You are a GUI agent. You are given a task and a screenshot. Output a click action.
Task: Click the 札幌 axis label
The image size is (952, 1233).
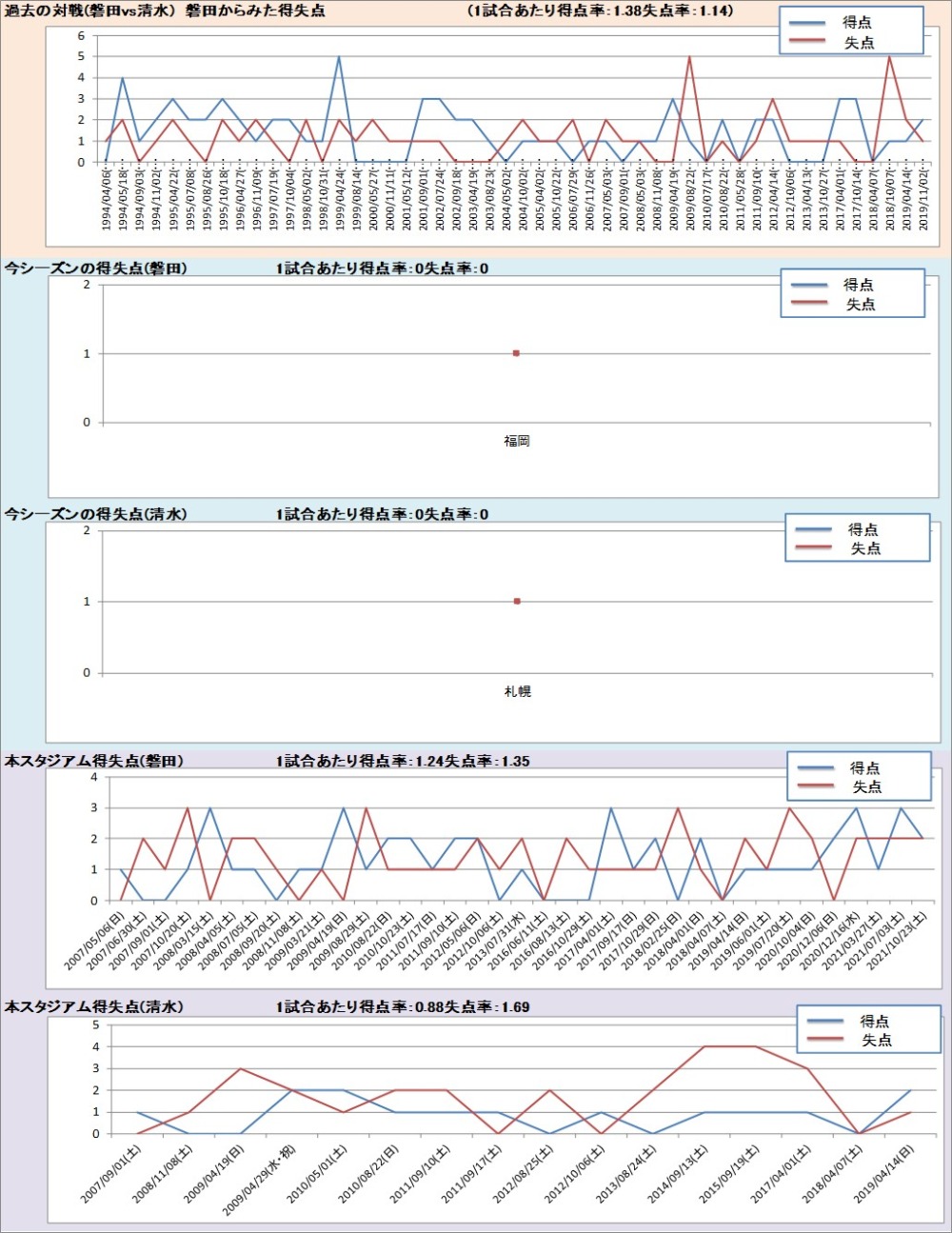tap(517, 691)
